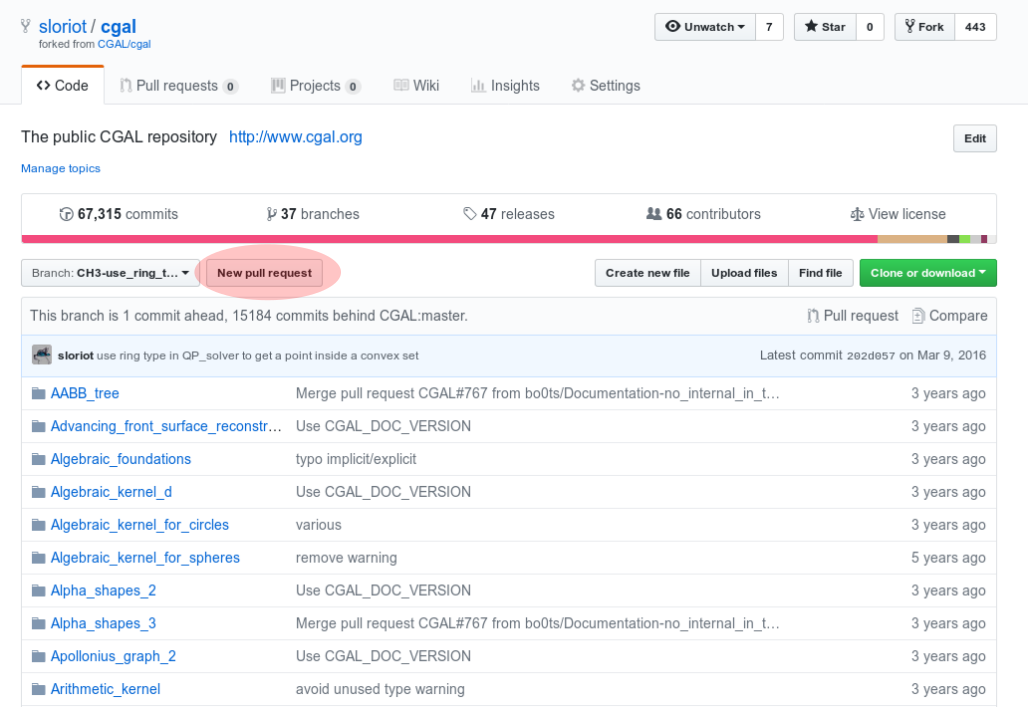
Task: View the 37 branches
Action: point(313,214)
